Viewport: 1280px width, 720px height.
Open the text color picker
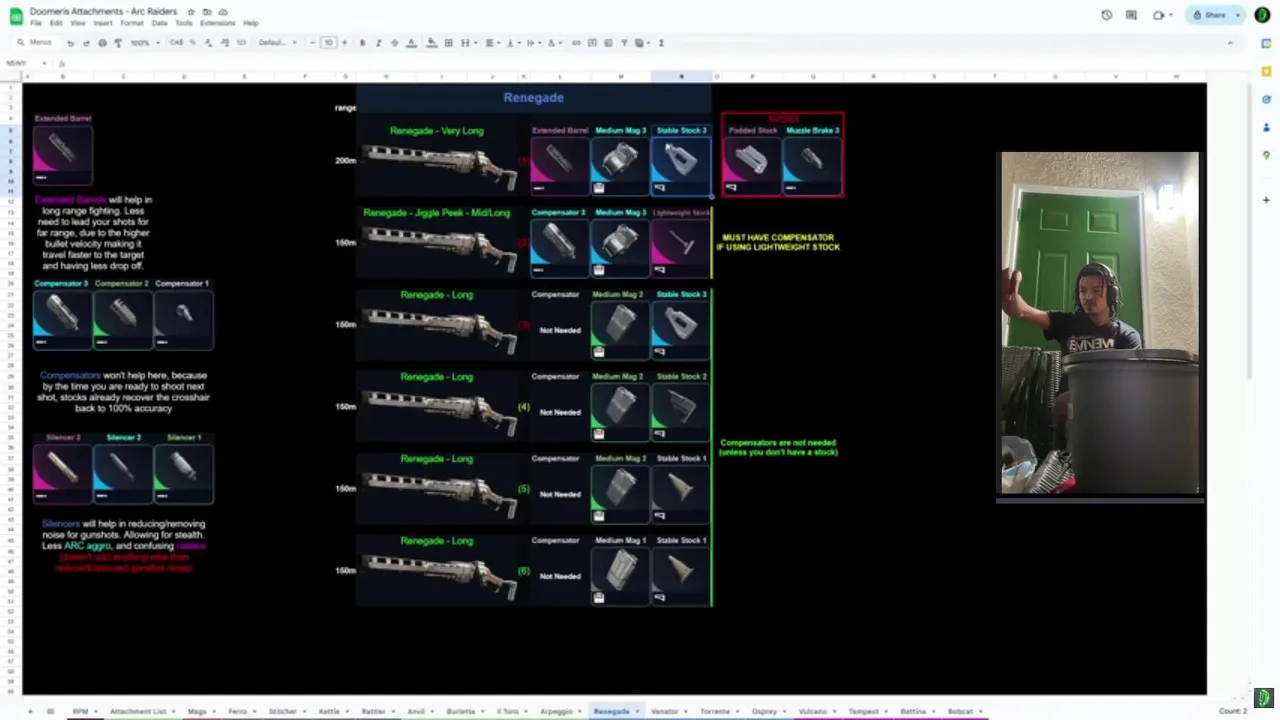412,43
